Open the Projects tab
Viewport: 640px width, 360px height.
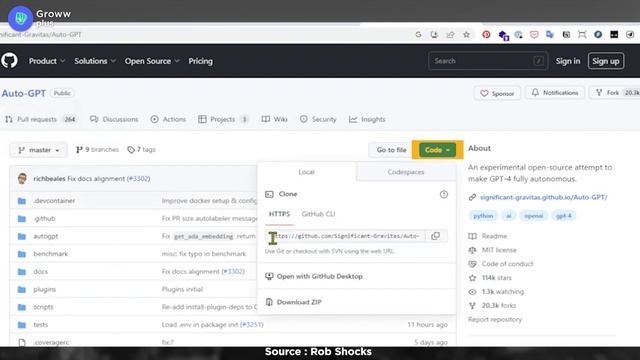(x=223, y=119)
